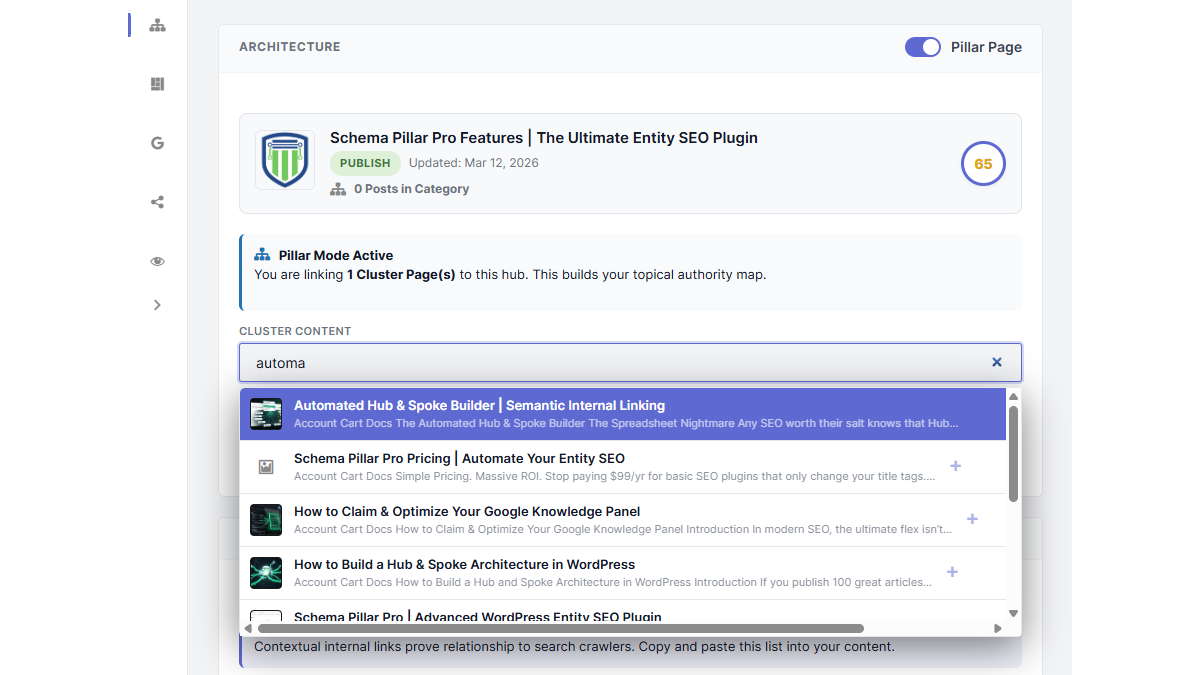
Task: Toggle the Pillar Page switch
Action: 922,47
